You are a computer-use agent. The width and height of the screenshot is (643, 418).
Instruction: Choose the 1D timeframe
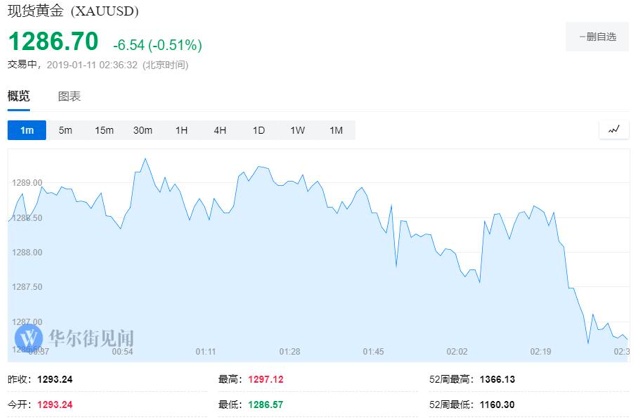point(258,131)
